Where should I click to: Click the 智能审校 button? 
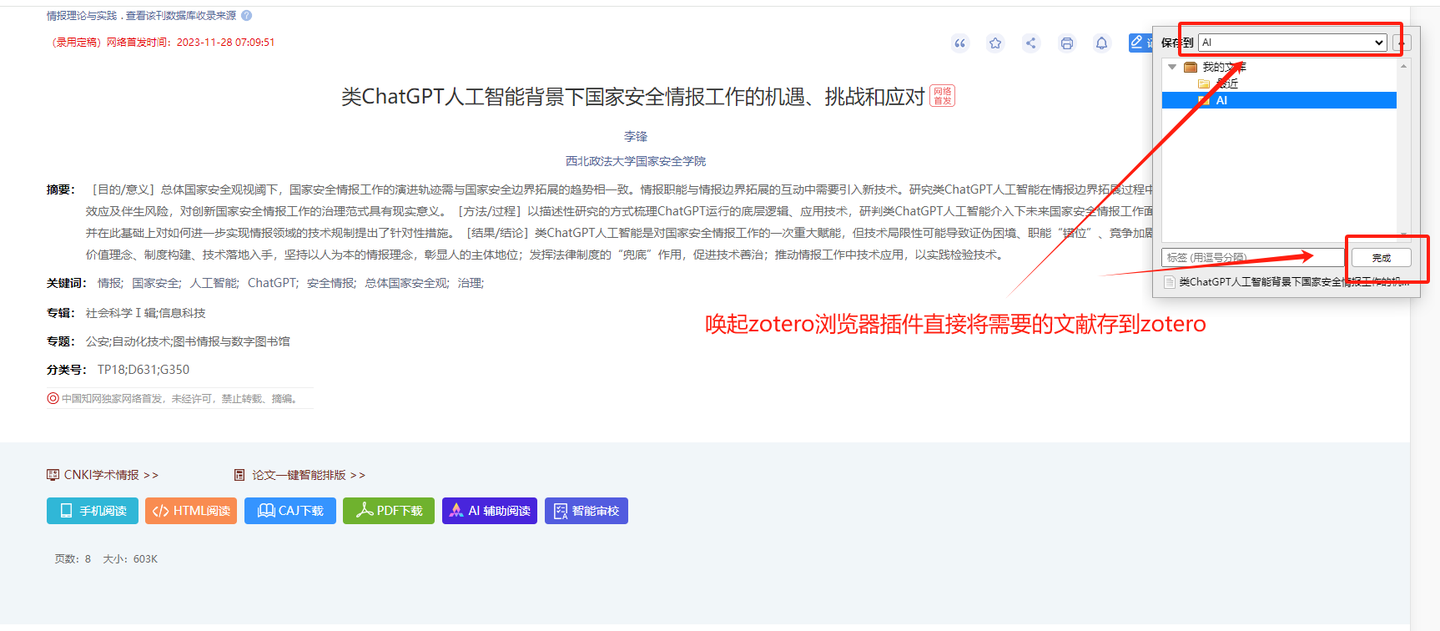(586, 511)
